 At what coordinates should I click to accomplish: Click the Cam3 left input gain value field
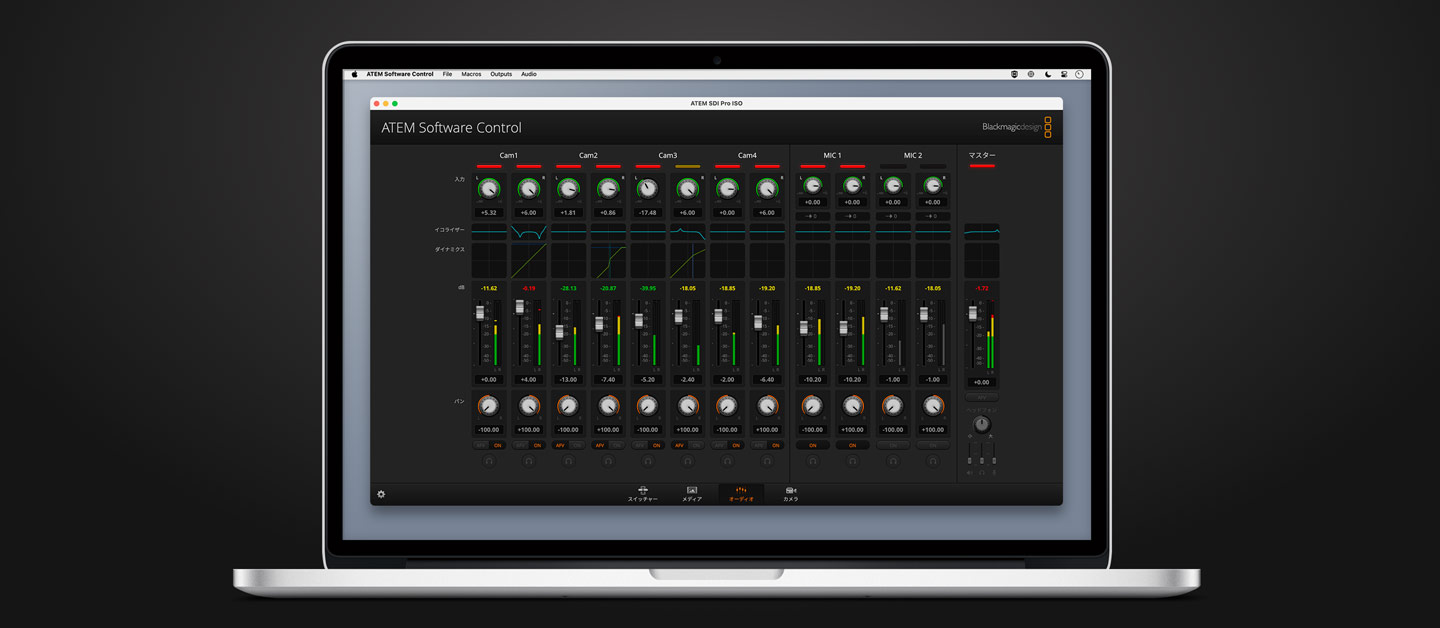(648, 212)
